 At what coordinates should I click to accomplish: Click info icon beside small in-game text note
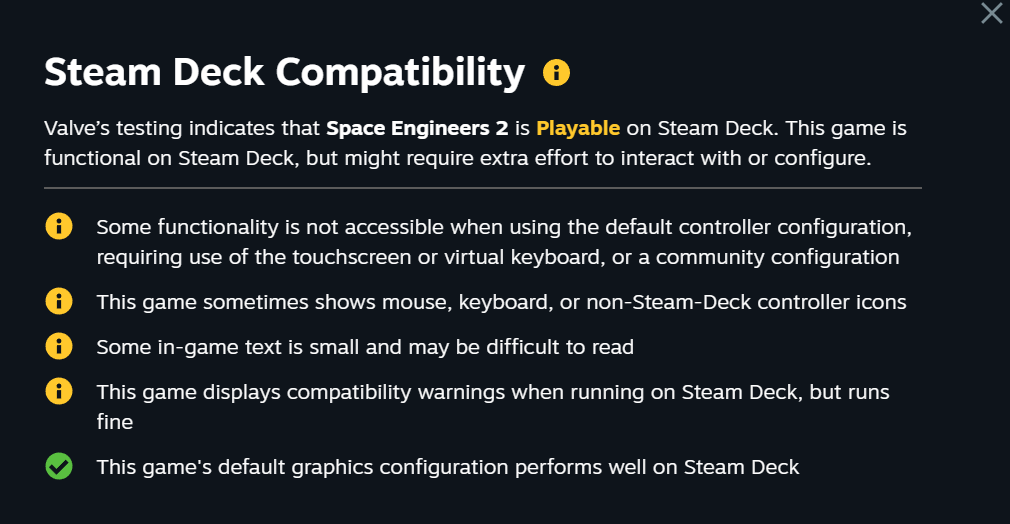click(59, 346)
